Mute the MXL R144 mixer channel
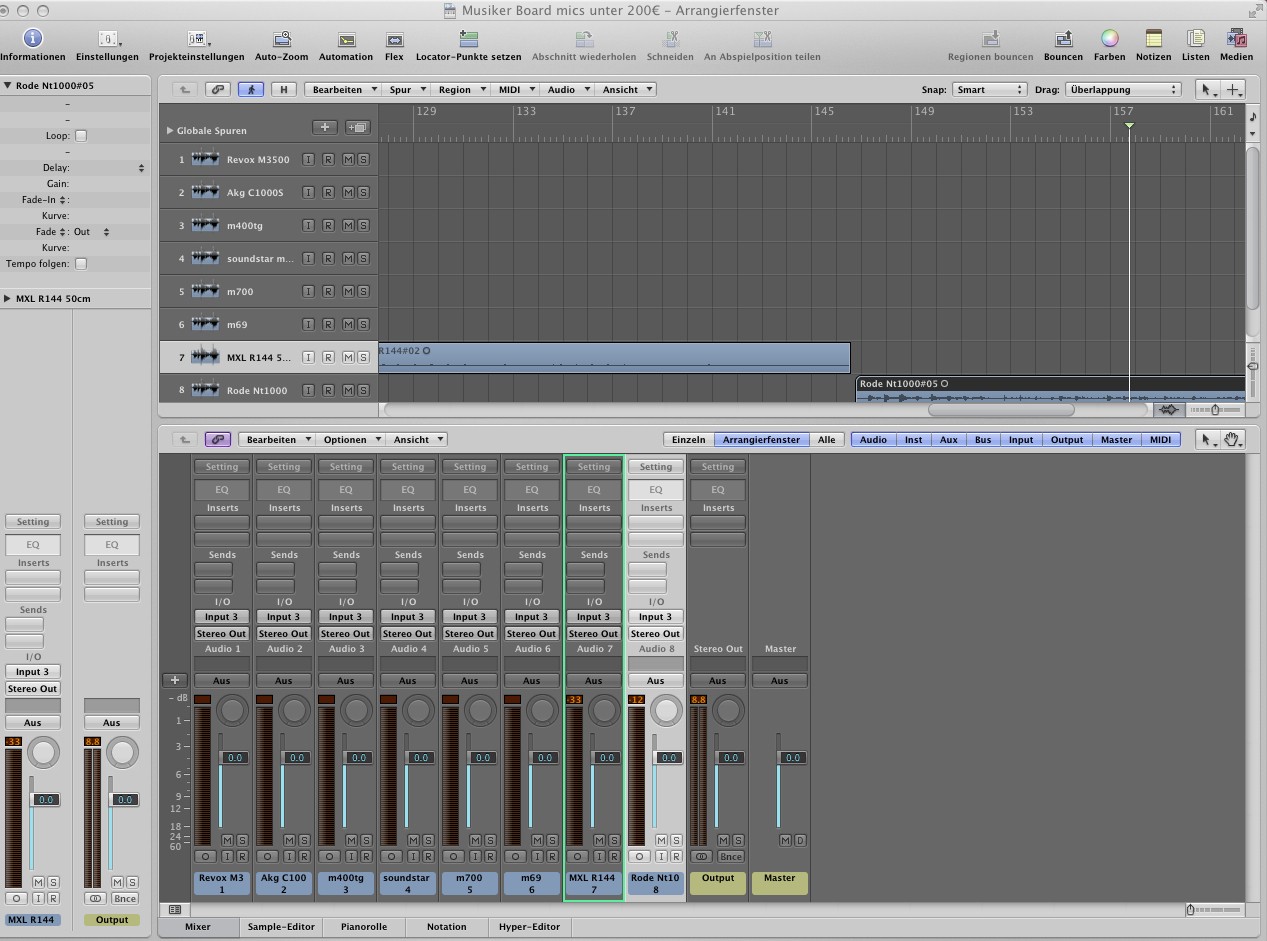The image size is (1267, 941). pyautogui.click(x=600, y=840)
